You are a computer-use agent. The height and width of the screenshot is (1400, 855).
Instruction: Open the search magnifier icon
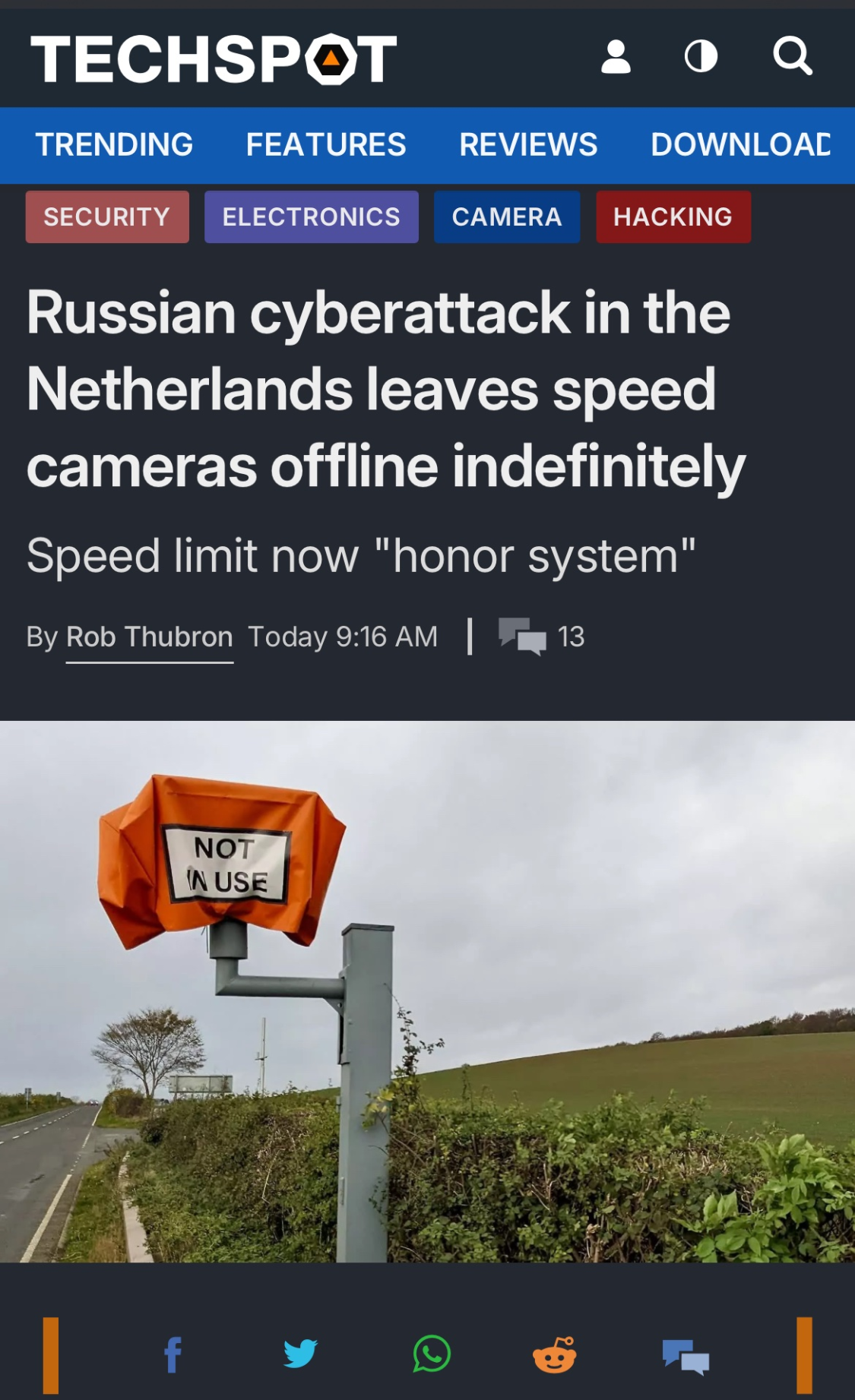pos(793,56)
